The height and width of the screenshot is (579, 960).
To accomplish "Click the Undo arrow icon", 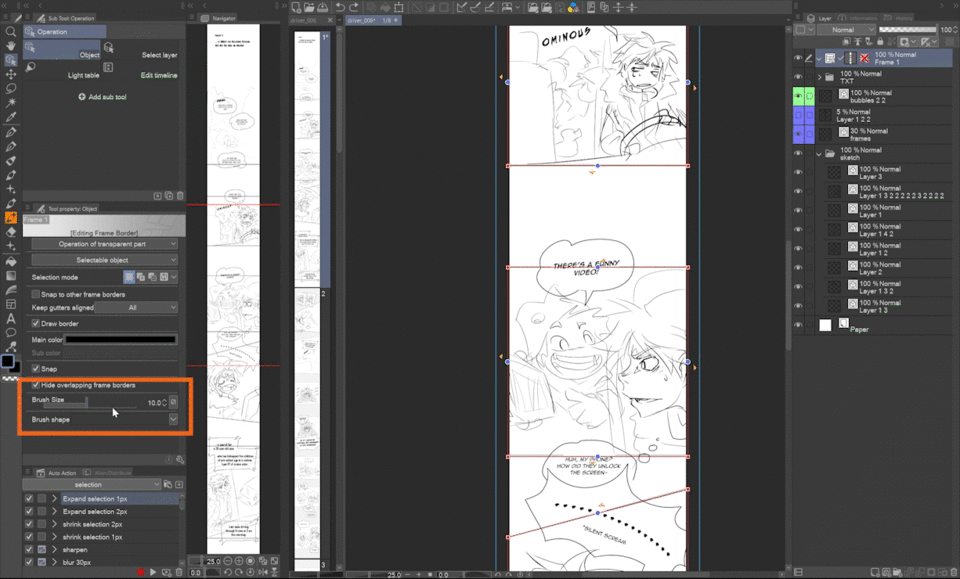I will [x=340, y=7].
